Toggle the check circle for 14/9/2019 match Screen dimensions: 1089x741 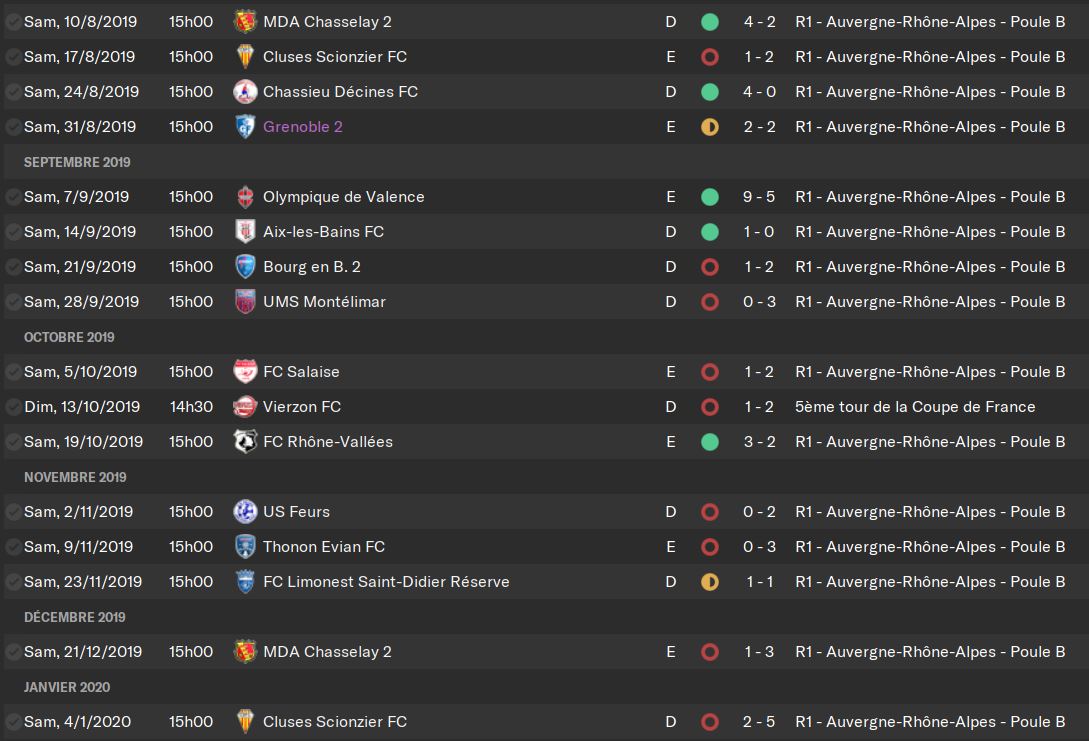[x=13, y=232]
